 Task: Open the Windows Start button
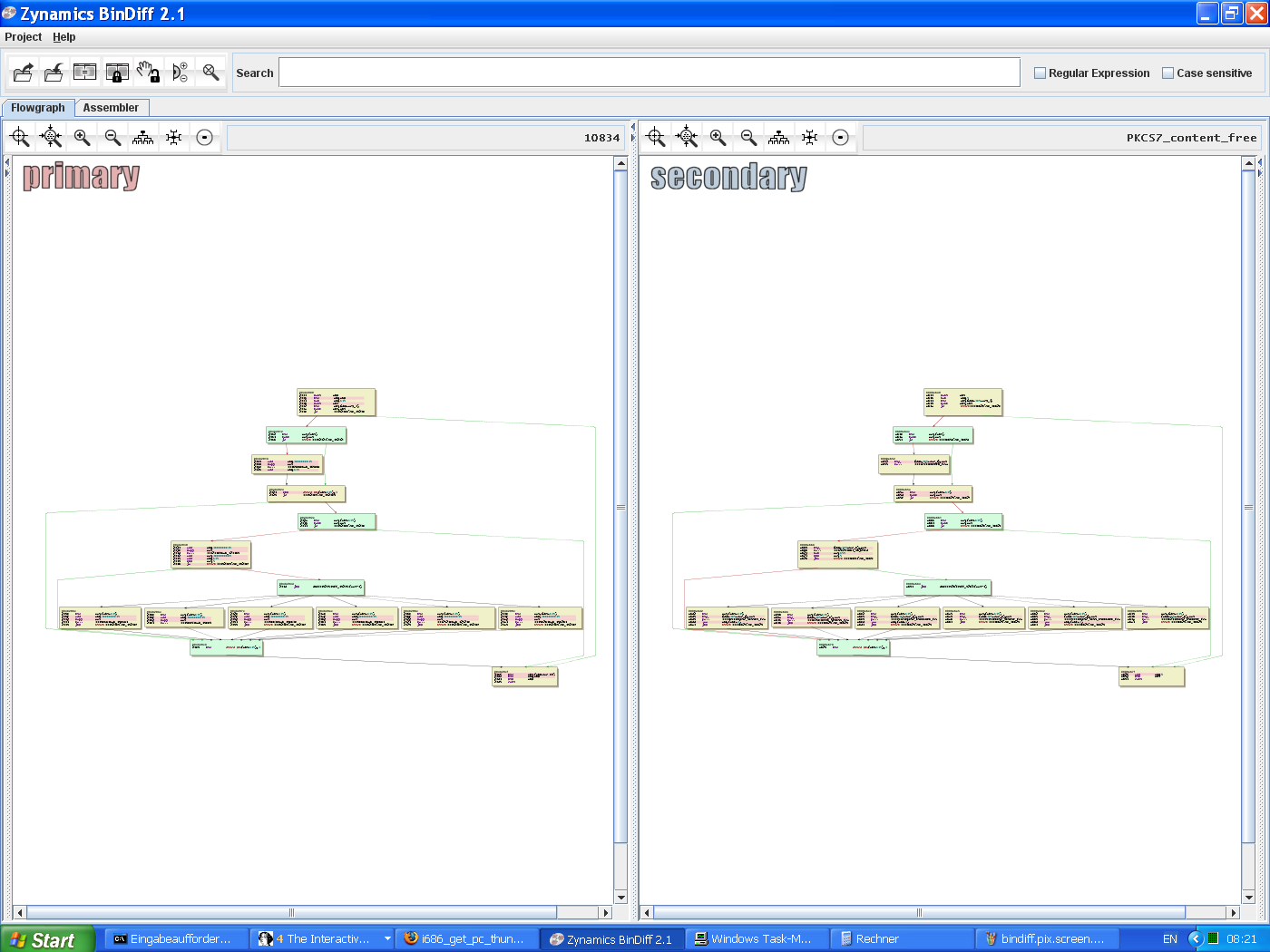tap(47, 939)
